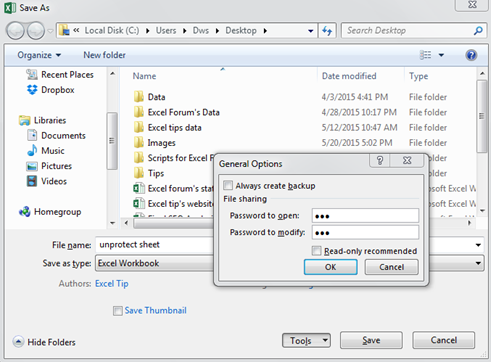Open Pictures library
This screenshot has height=362, width=491.
click(x=49, y=166)
